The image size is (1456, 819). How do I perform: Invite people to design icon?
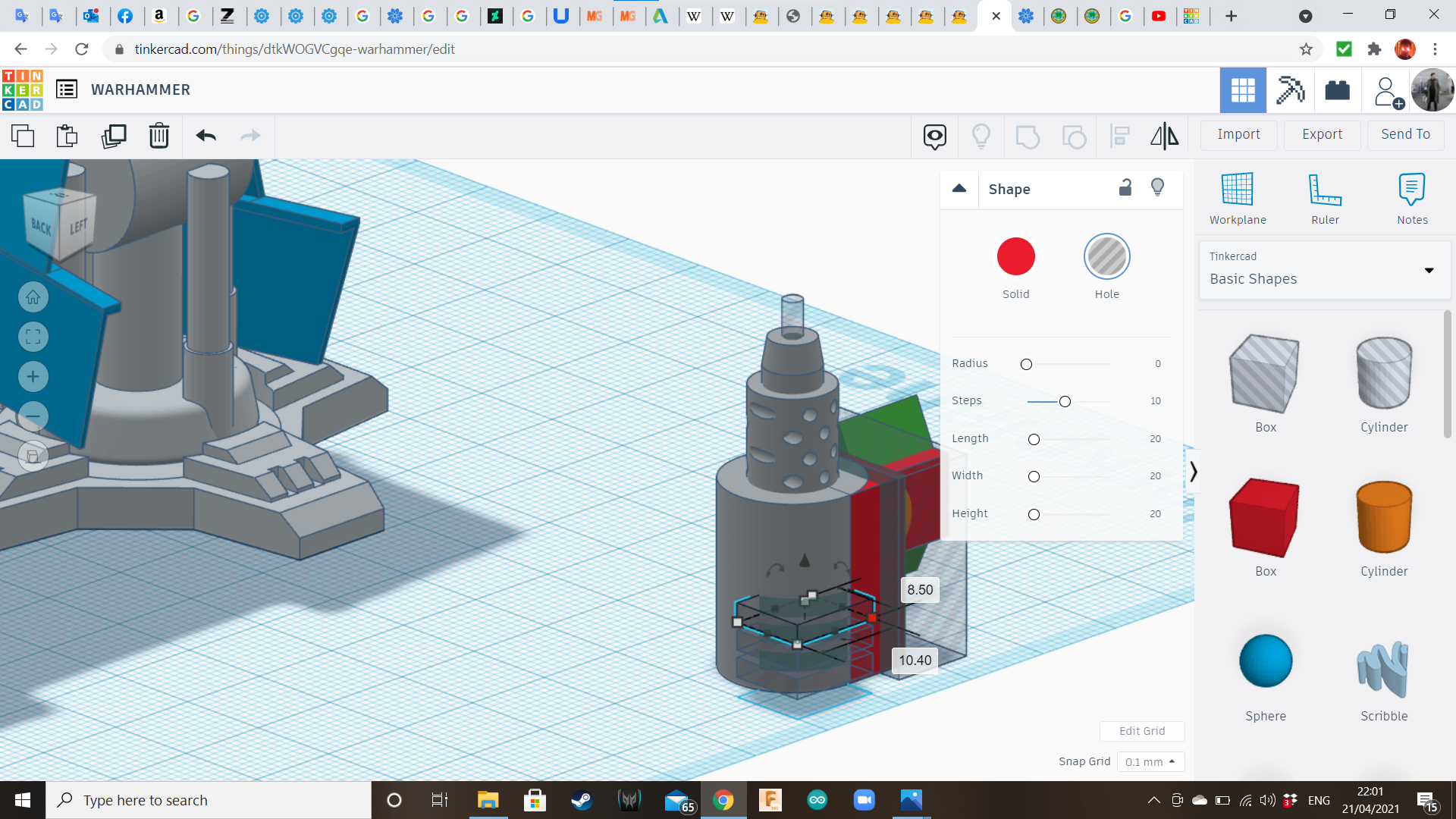coord(1388,92)
